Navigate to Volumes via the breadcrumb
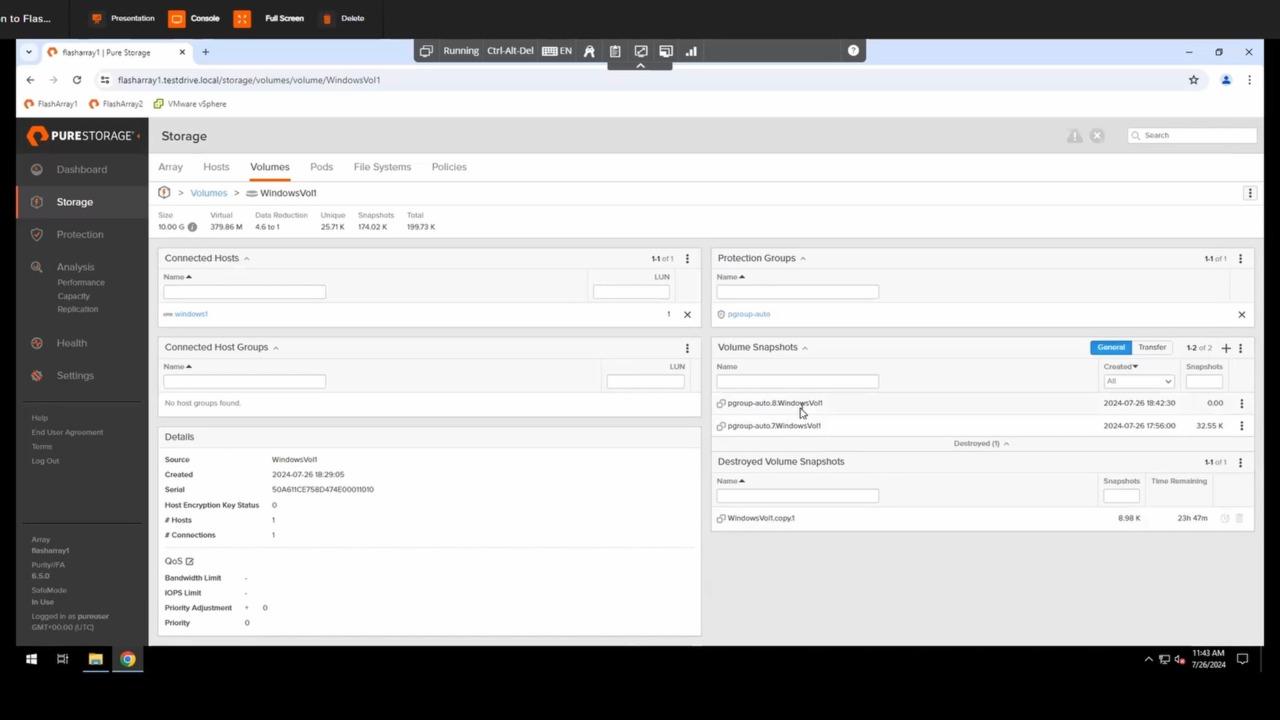This screenshot has width=1280, height=720. point(208,192)
